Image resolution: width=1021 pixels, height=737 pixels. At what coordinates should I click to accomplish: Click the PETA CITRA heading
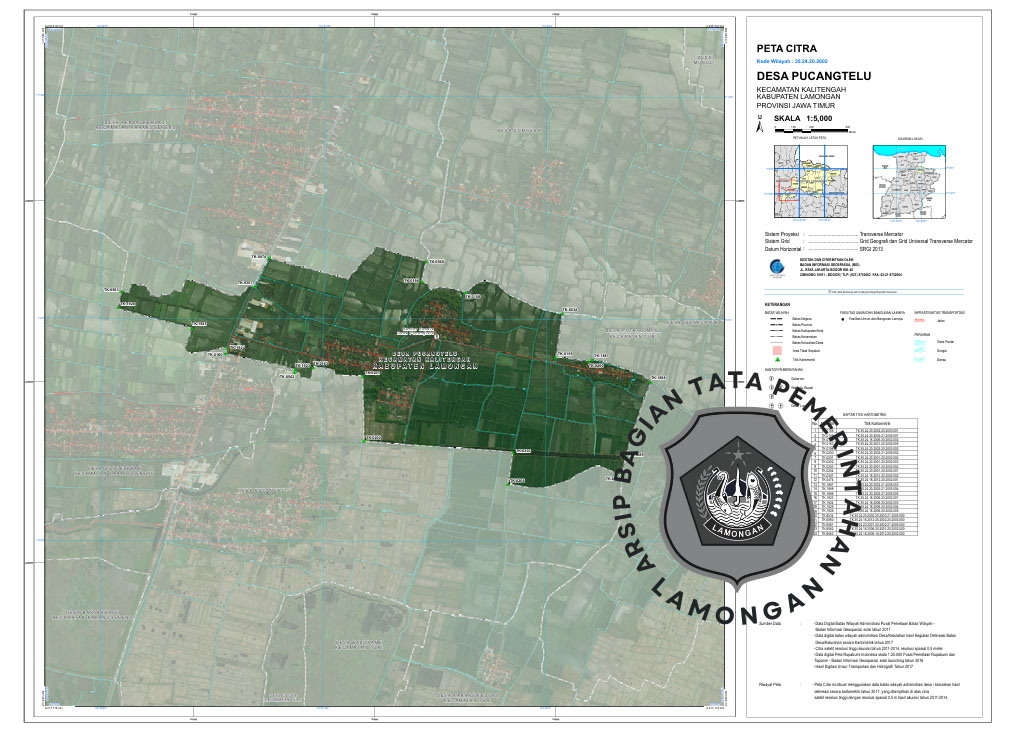pyautogui.click(x=787, y=48)
